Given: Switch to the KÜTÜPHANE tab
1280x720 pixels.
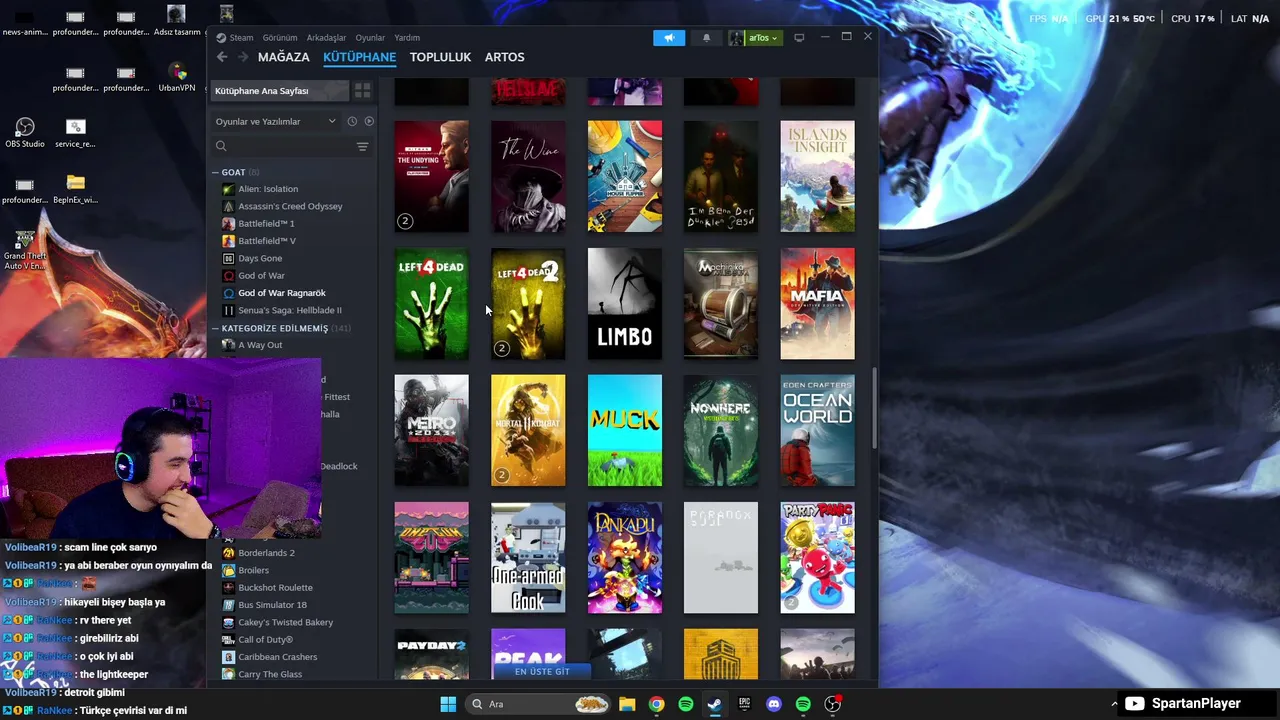Looking at the screenshot, I should tap(359, 57).
